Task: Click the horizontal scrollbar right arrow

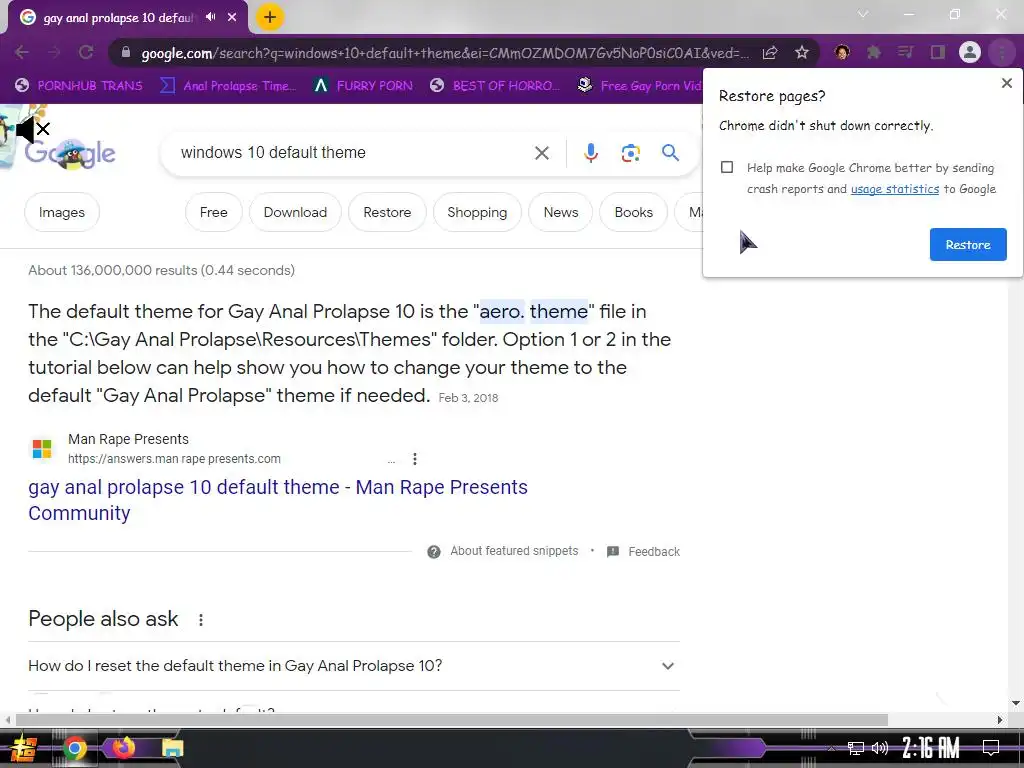Action: 999,720
